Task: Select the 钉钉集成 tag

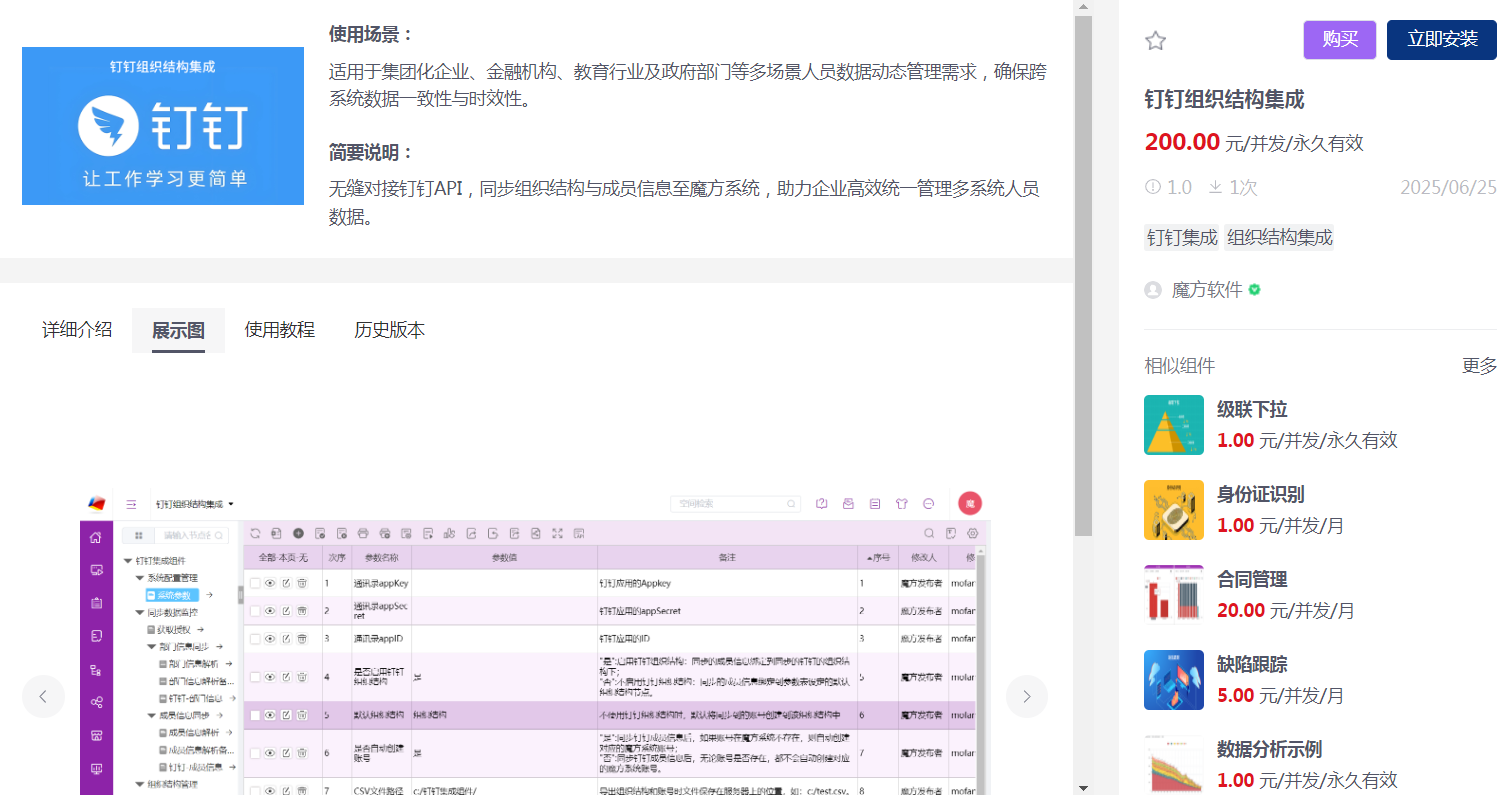Action: coord(1182,237)
